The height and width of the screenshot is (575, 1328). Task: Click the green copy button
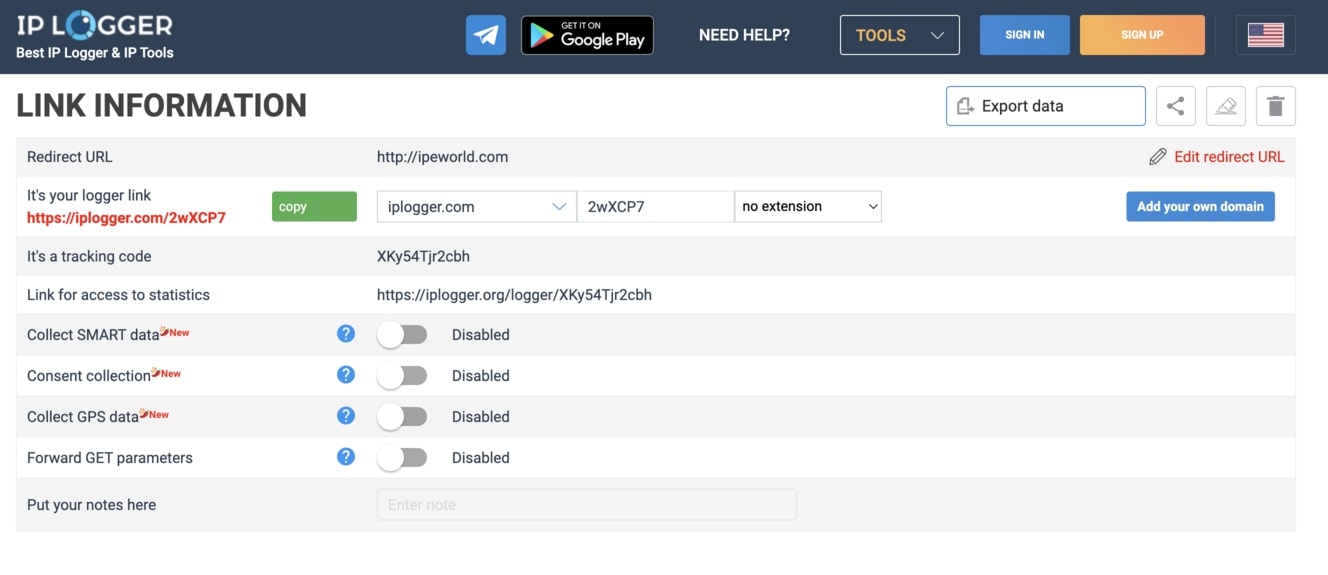314,207
